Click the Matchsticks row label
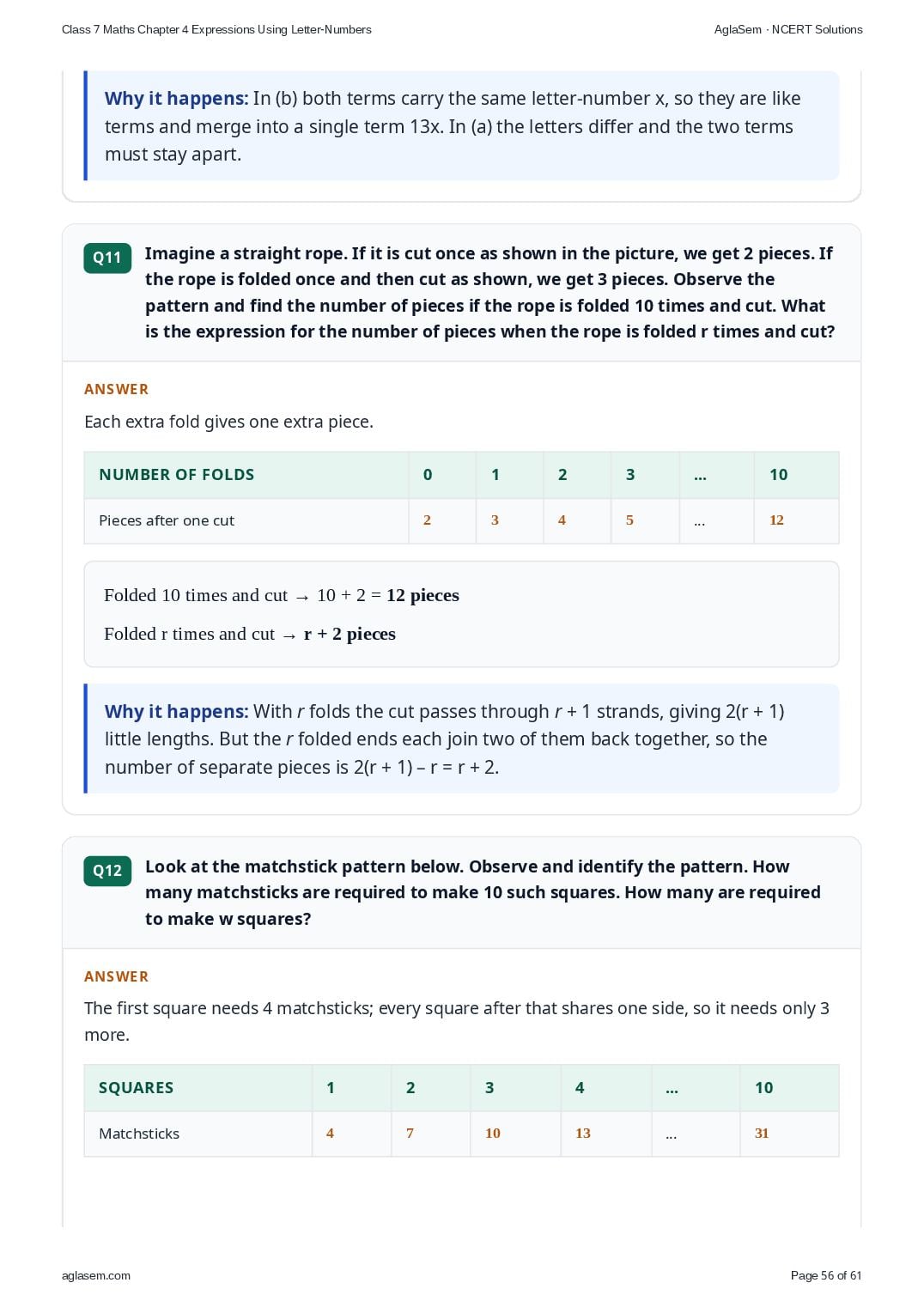Viewport: 924px width, 1307px height. click(139, 1134)
